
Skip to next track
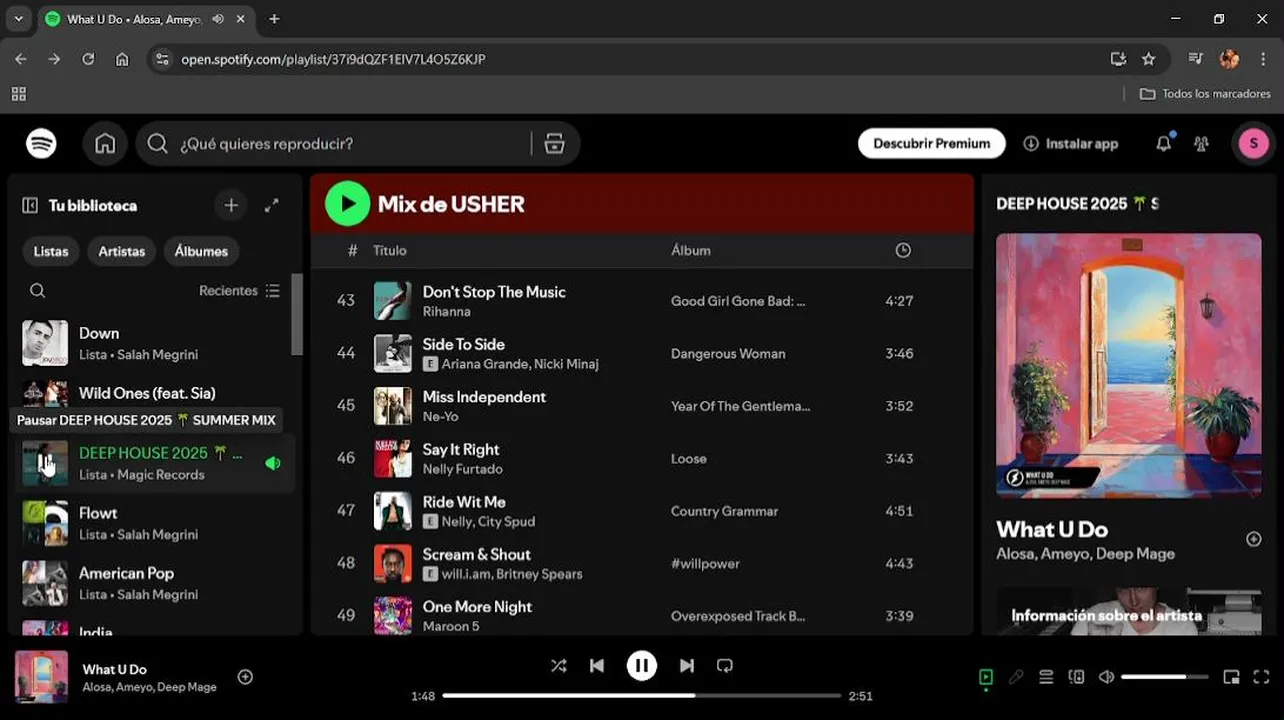point(687,666)
